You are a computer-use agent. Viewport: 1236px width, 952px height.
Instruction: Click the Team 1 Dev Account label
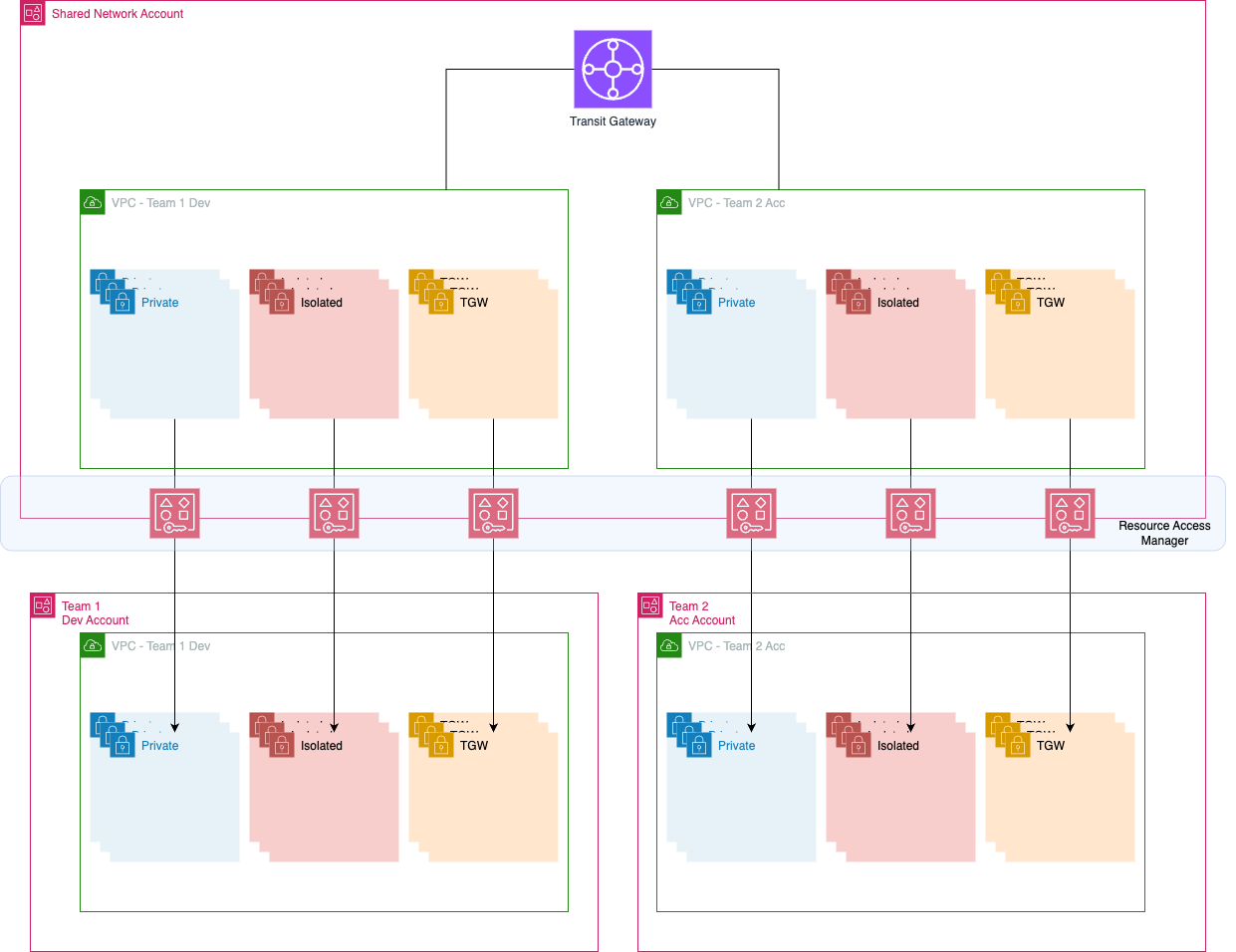tap(85, 611)
